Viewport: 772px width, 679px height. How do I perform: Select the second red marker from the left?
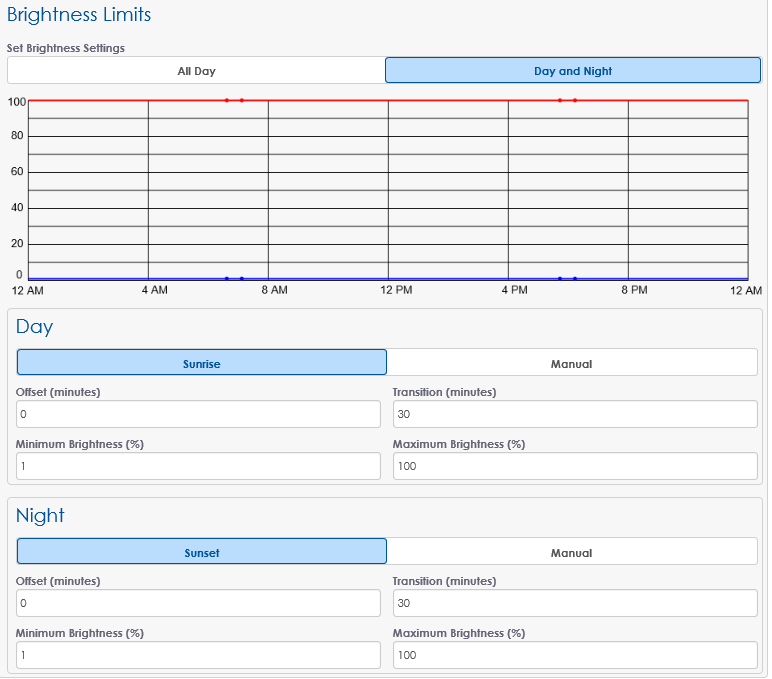pos(242,100)
